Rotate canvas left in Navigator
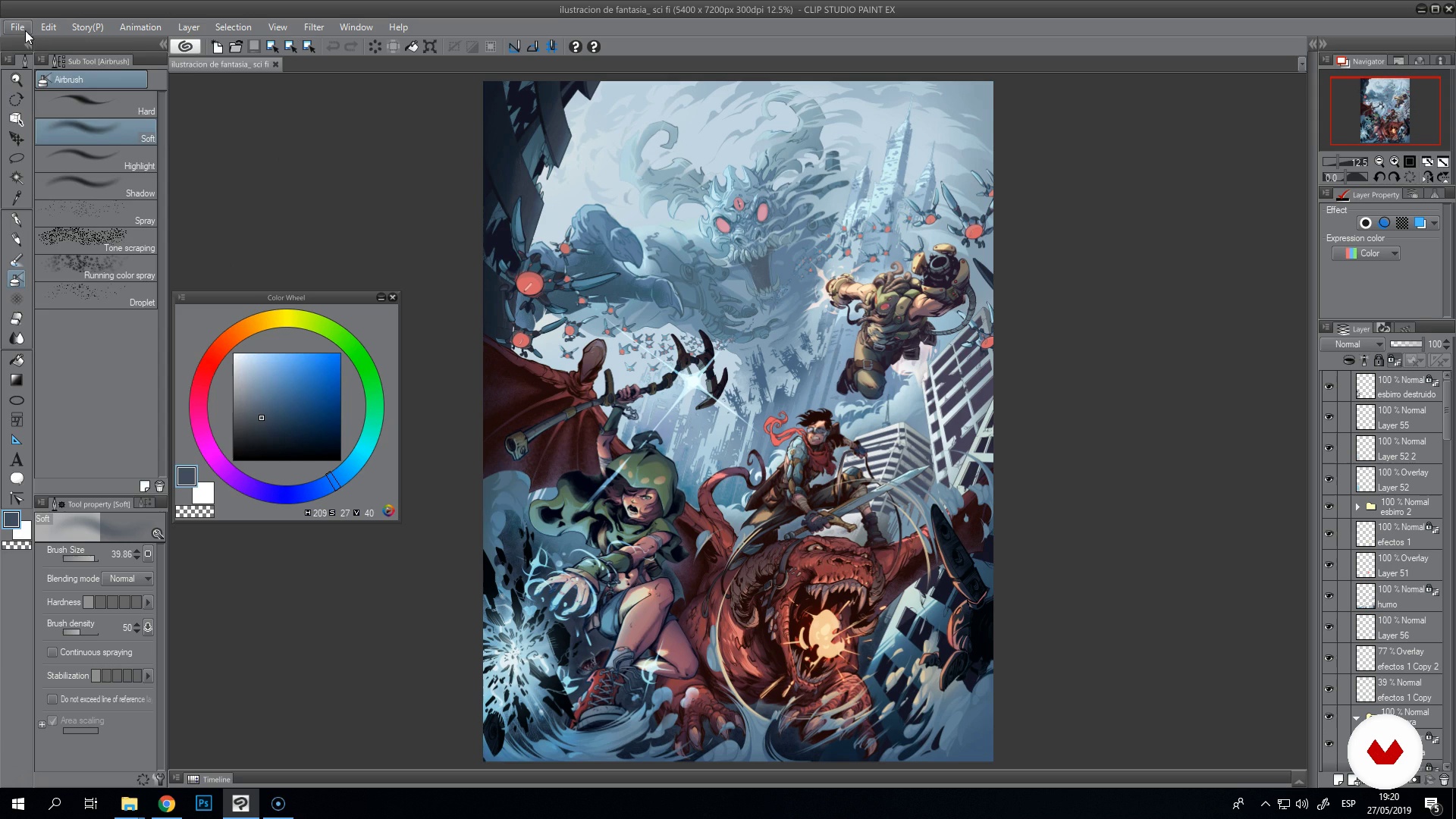Image resolution: width=1456 pixels, height=819 pixels. pos(1379,177)
